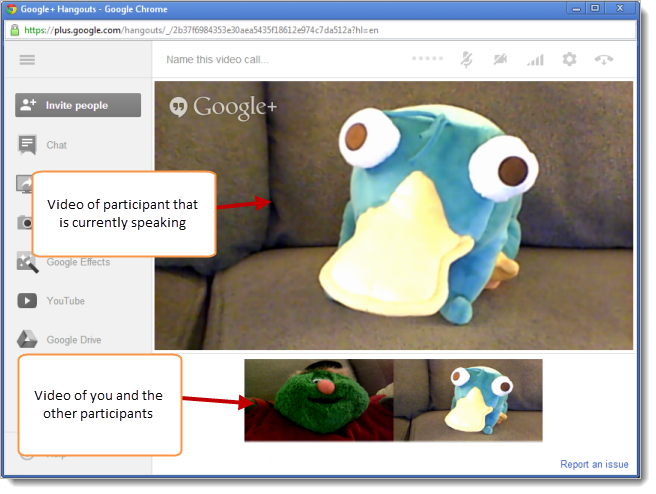Select the Google Drive sidebar label
The image size is (656, 494).
[x=74, y=340]
